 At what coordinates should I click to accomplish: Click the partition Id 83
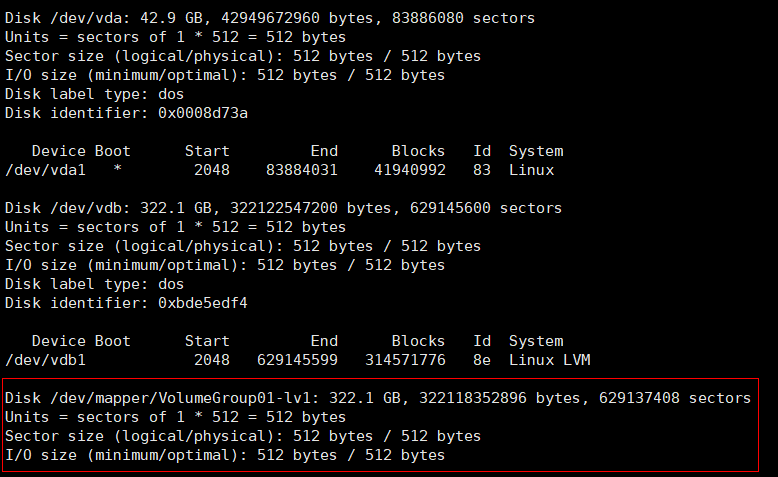click(x=483, y=170)
